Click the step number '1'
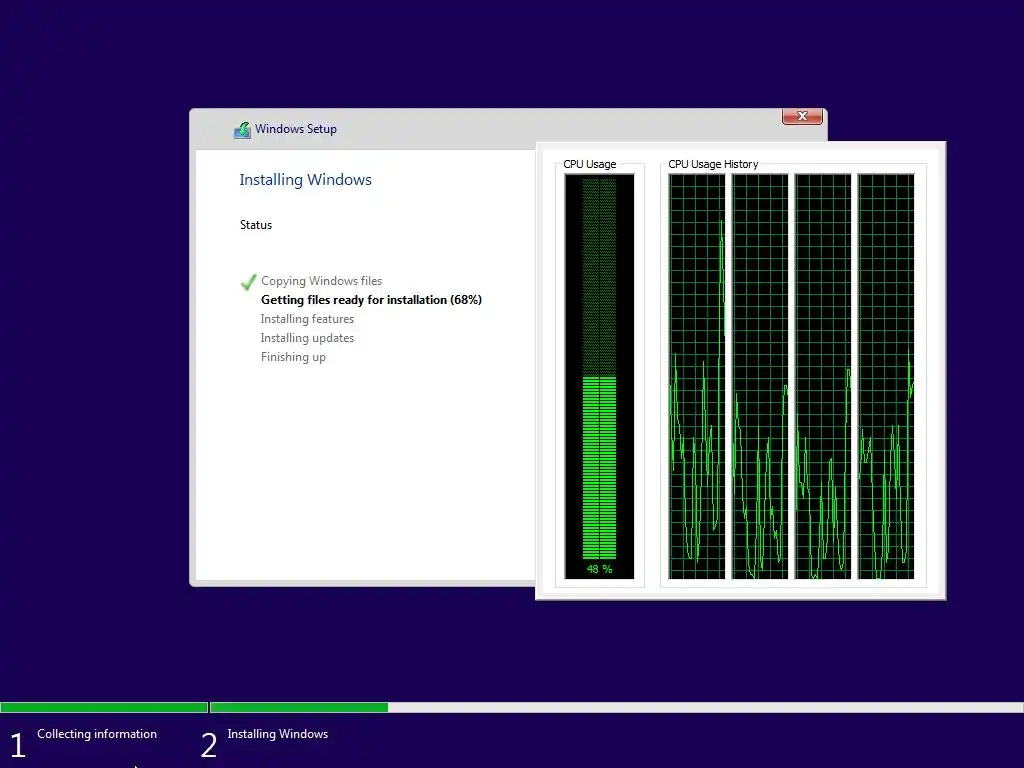Image resolution: width=1024 pixels, height=768 pixels. tap(18, 745)
